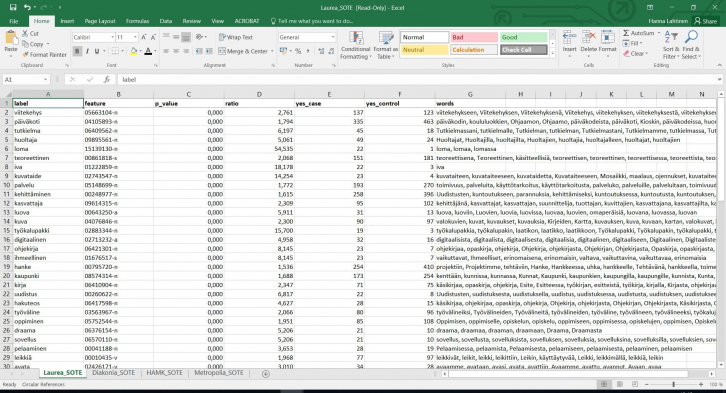This screenshot has width=726, height=393.
Task: Open the Name Box dropdown arrow
Action: 45,80
